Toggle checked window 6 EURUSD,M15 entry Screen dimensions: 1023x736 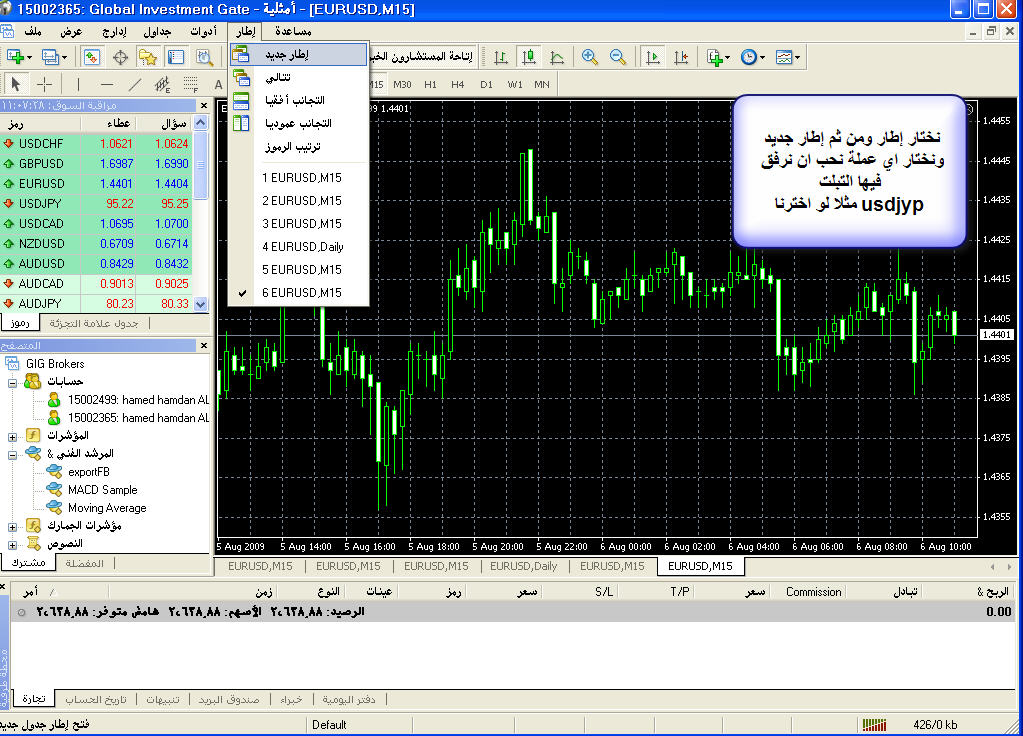[301, 293]
